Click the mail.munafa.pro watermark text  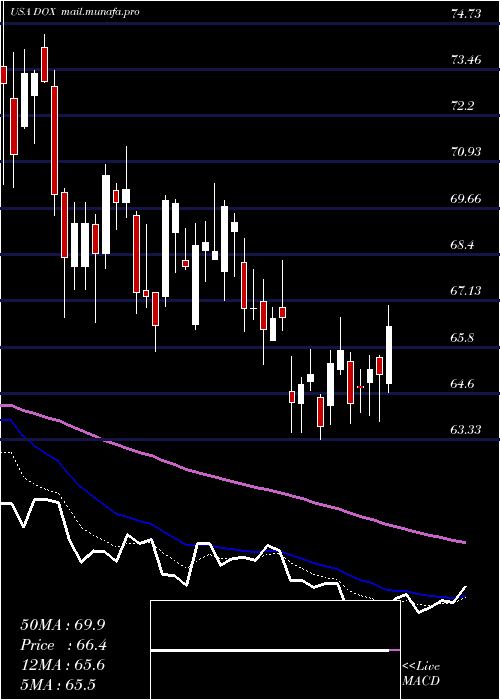[98, 12]
